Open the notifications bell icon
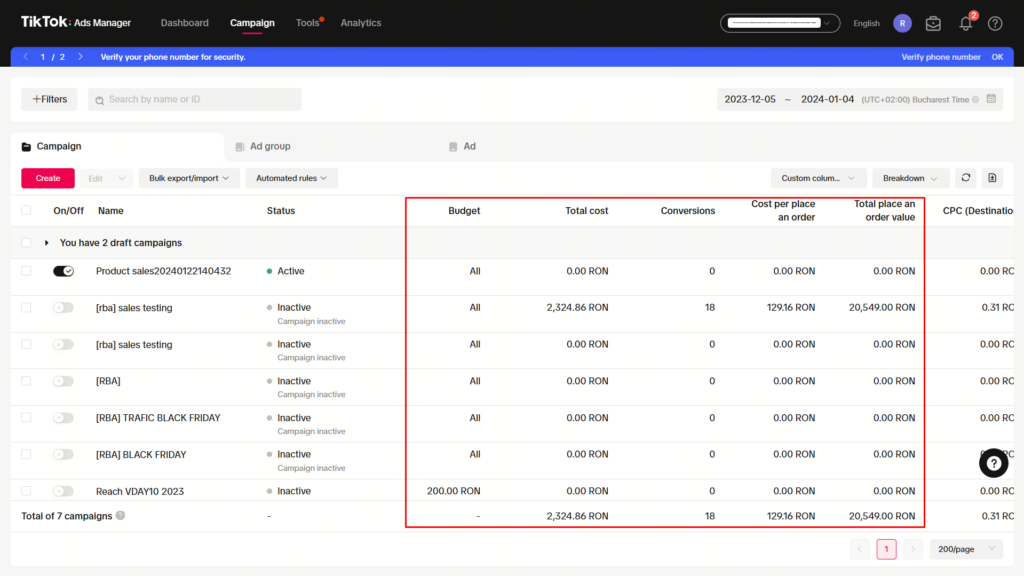Viewport: 1024px width, 576px height. coord(965,24)
